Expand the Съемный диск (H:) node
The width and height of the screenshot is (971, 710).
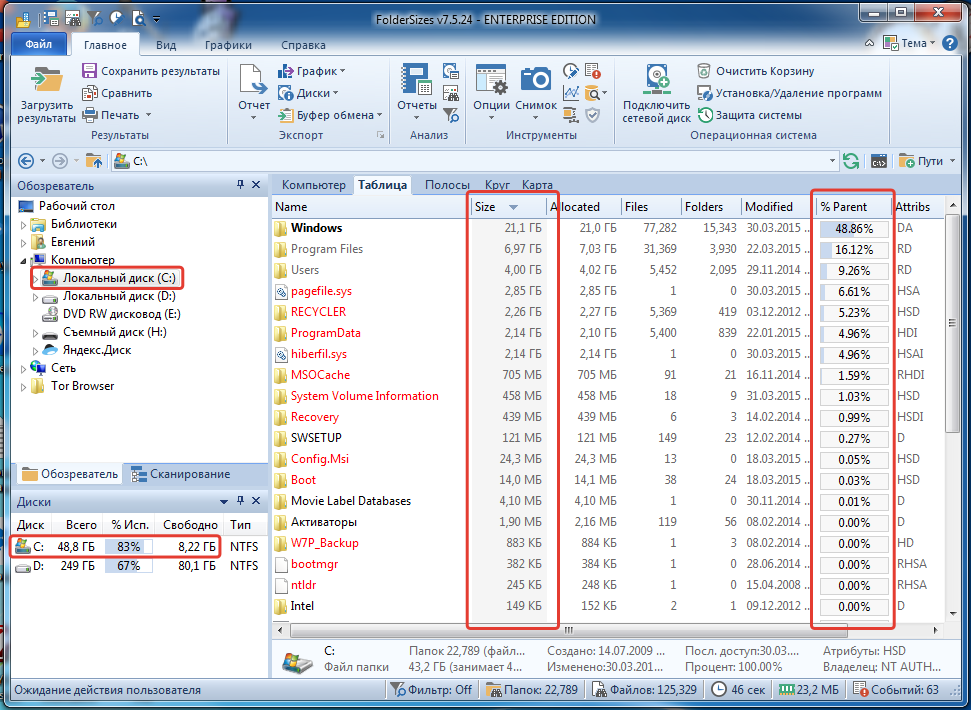(x=36, y=333)
